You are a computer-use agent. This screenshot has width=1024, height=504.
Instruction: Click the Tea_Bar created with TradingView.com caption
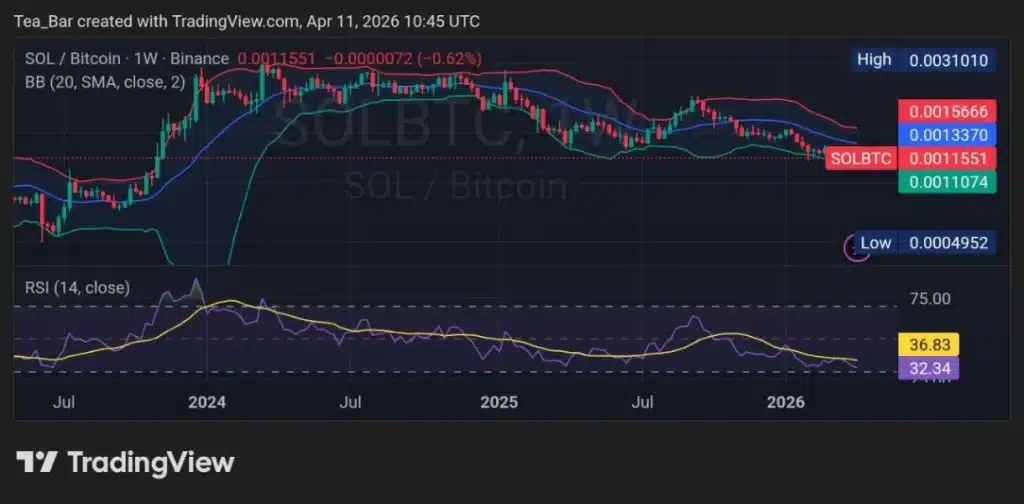point(247,22)
